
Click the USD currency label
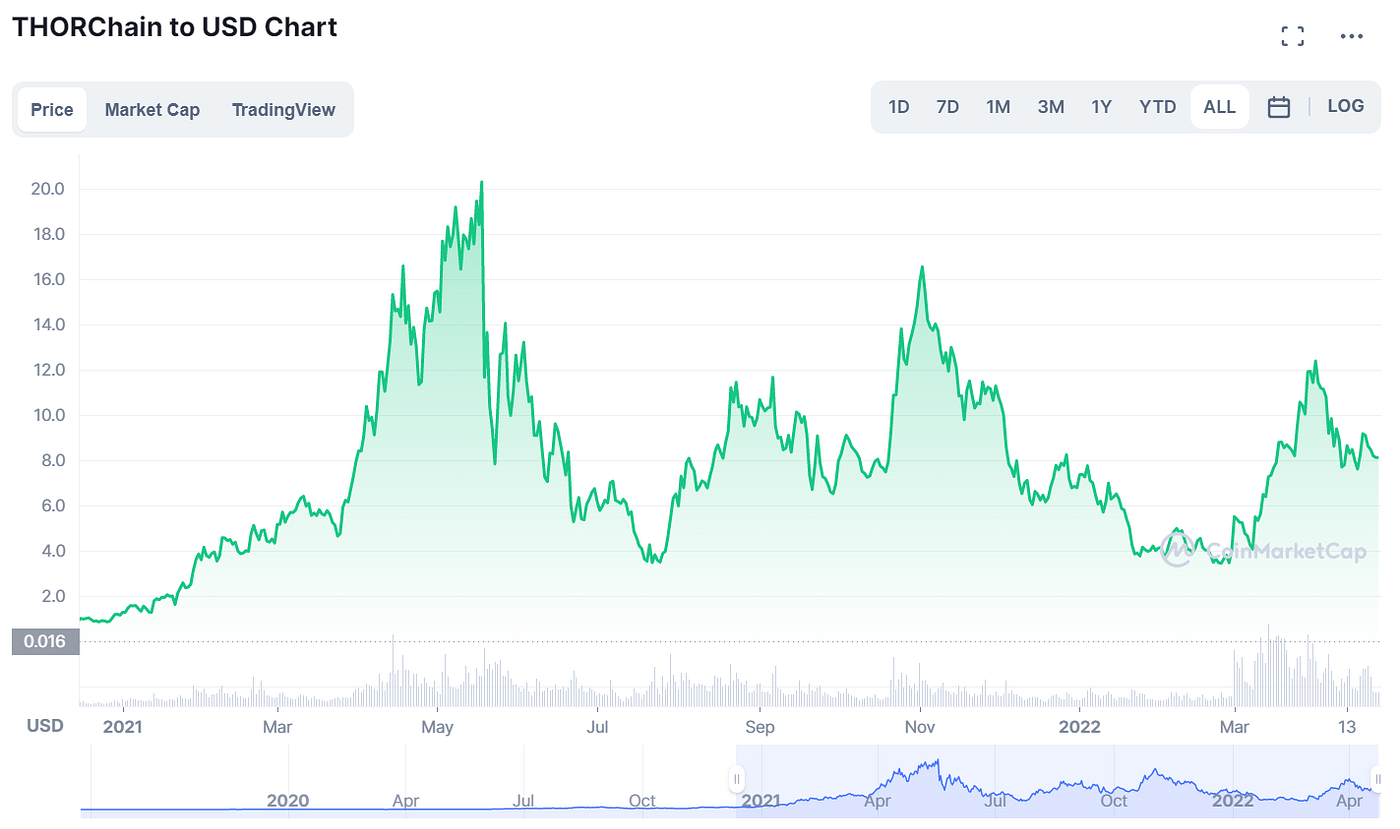point(45,726)
